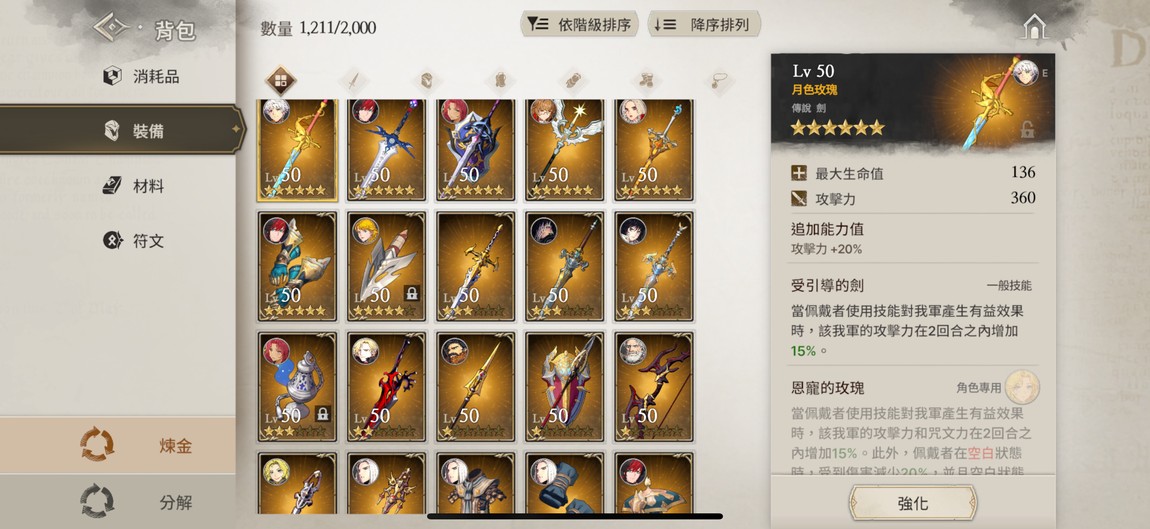Tap the home icon
This screenshot has width=1150, height=529.
click(x=1034, y=27)
